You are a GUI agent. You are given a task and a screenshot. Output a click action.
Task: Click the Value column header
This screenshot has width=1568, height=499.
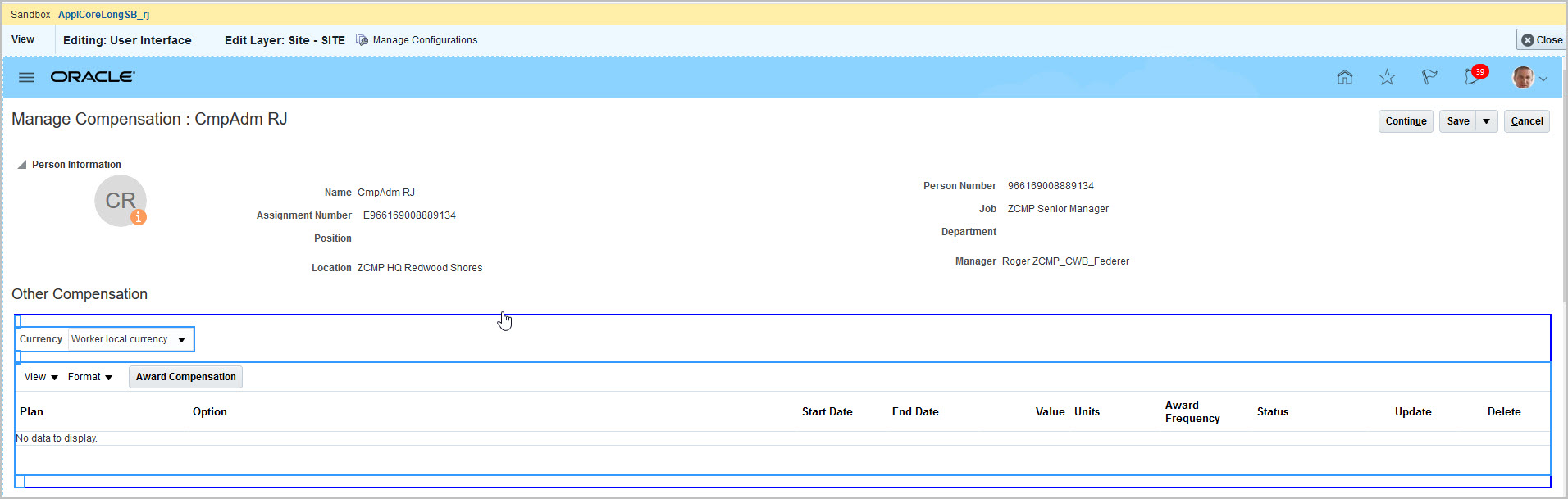point(1050,412)
